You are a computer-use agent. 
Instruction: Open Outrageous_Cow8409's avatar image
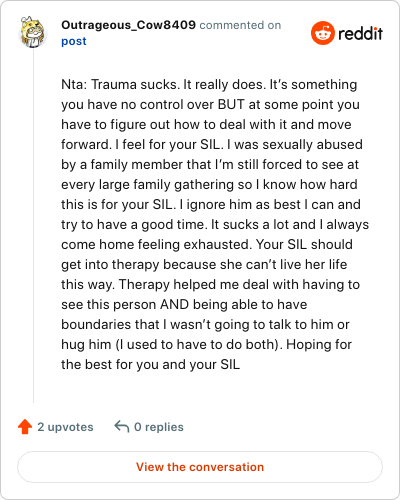pos(33,32)
